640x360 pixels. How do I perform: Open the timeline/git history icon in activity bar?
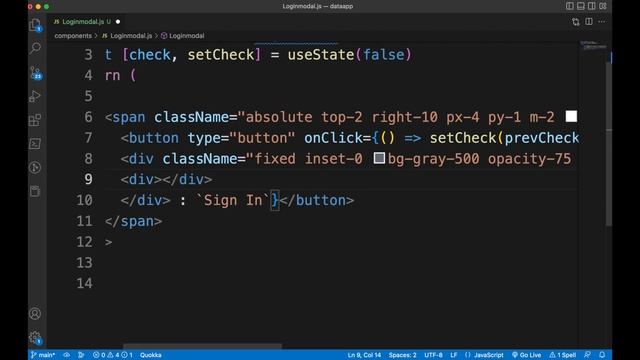[35, 167]
